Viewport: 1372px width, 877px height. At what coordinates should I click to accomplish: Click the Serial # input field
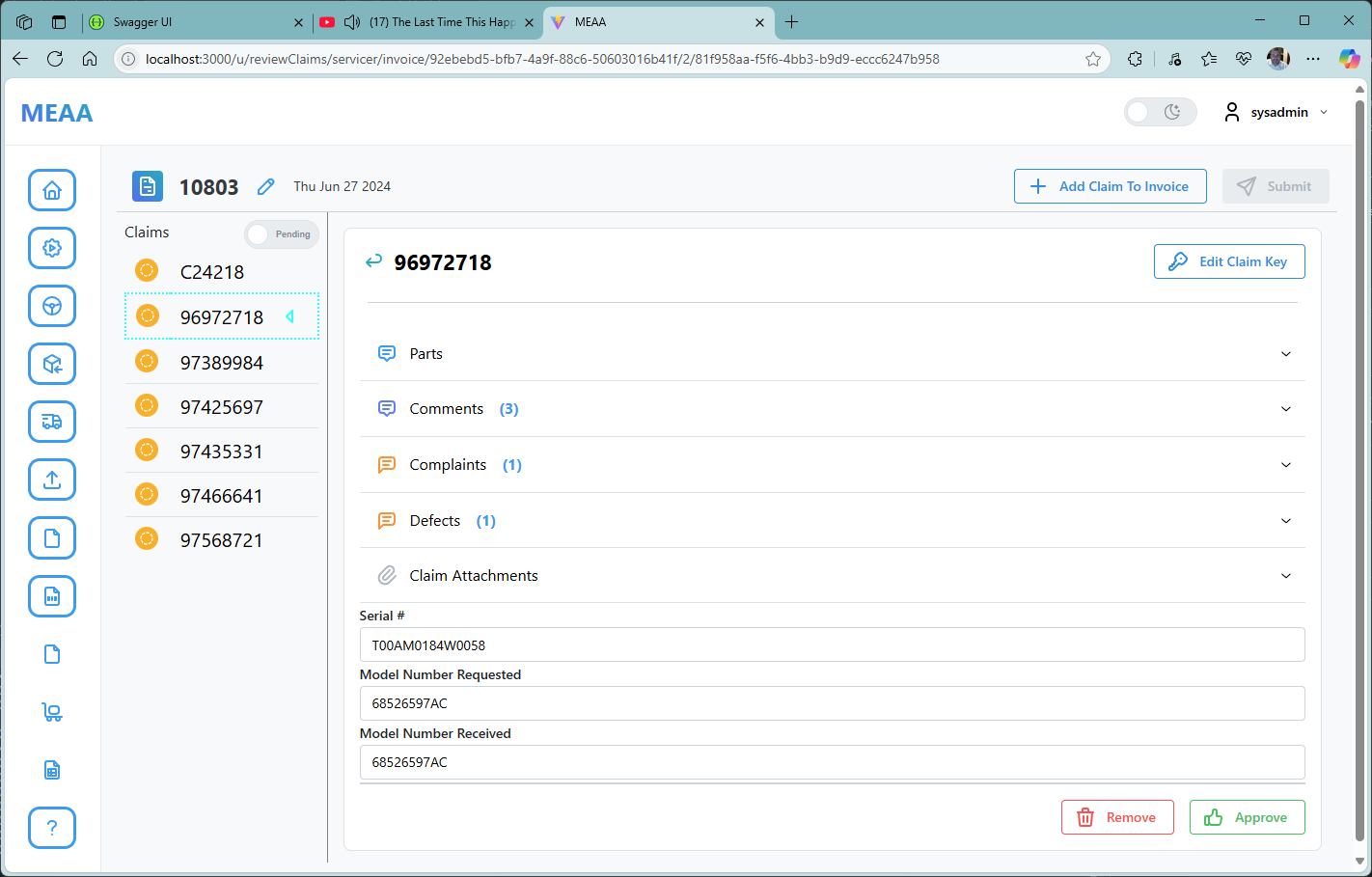tap(832, 645)
